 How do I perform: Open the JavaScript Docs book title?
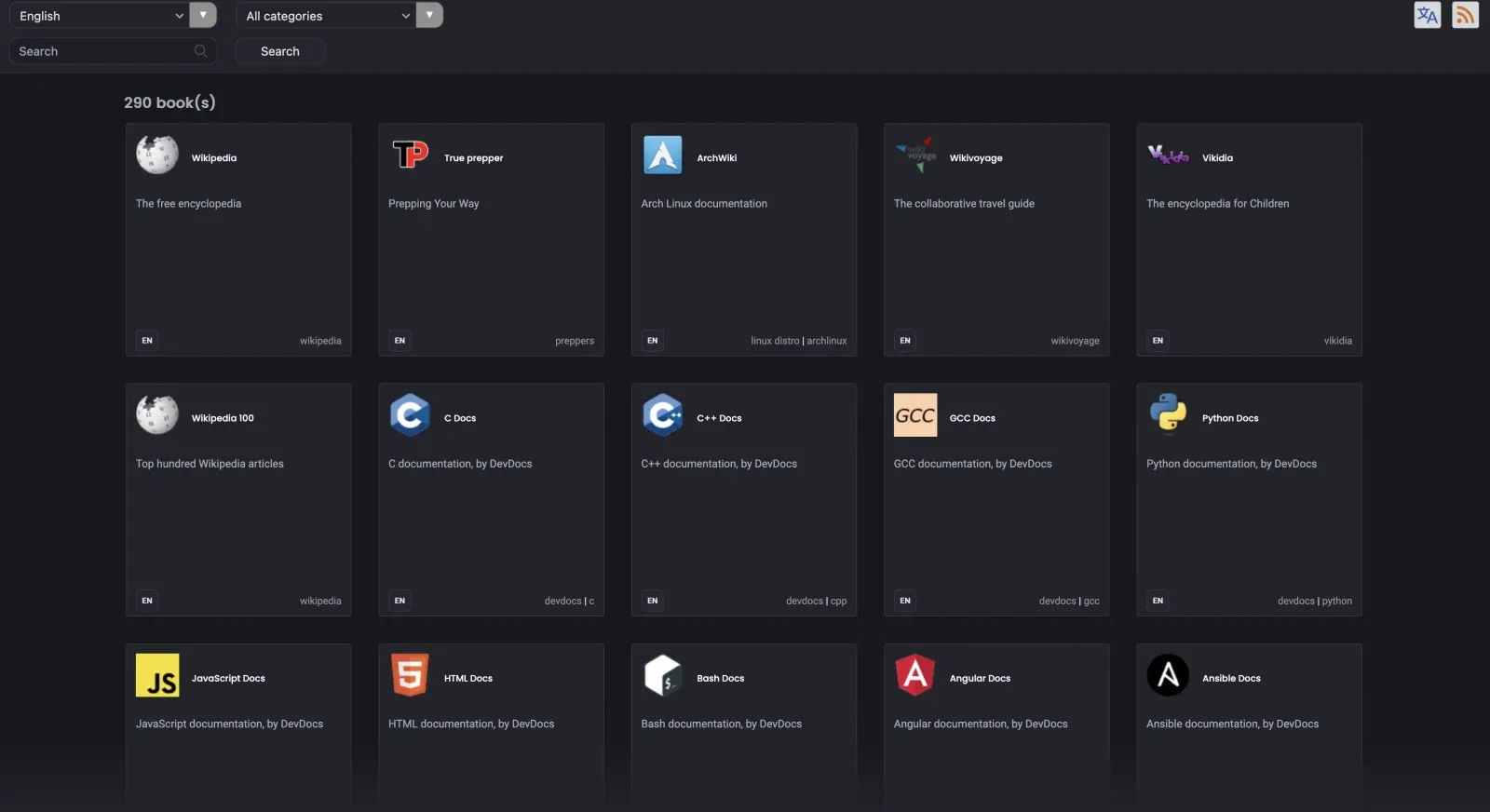228,679
